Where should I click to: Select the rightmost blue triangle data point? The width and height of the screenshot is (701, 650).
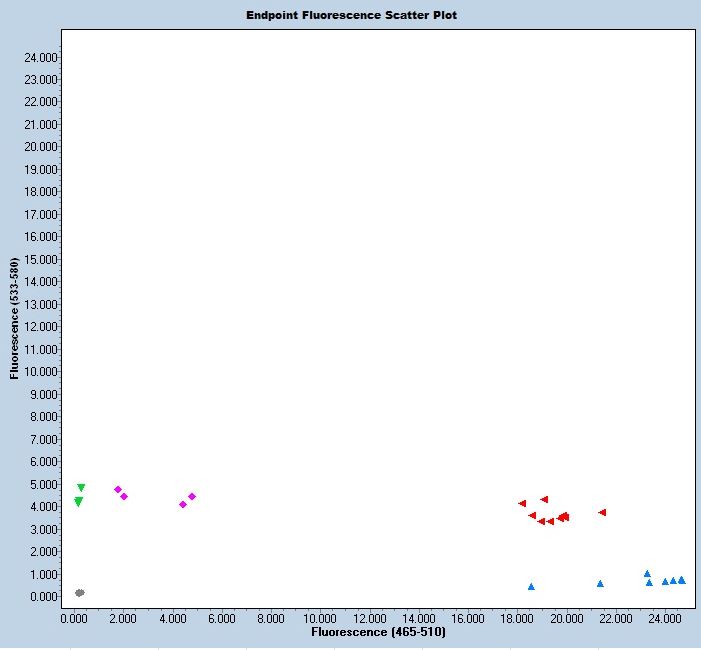pos(682,580)
